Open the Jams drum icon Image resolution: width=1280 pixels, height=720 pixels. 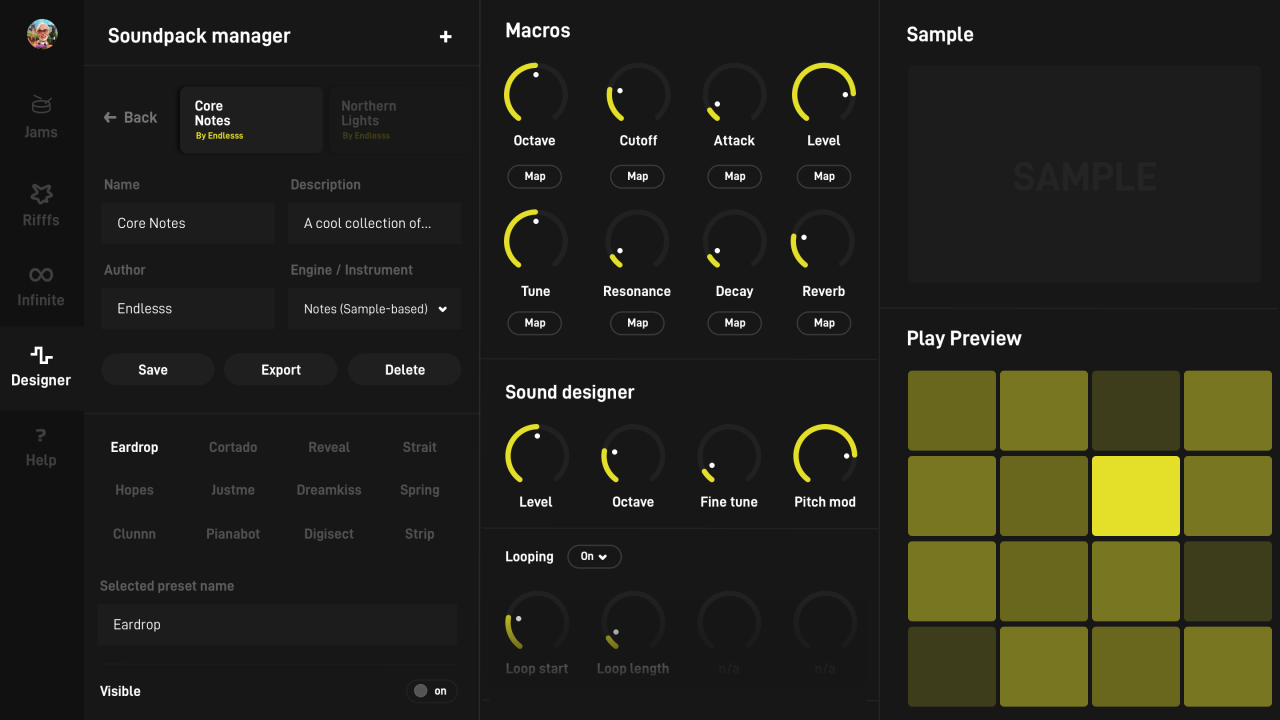point(41,105)
